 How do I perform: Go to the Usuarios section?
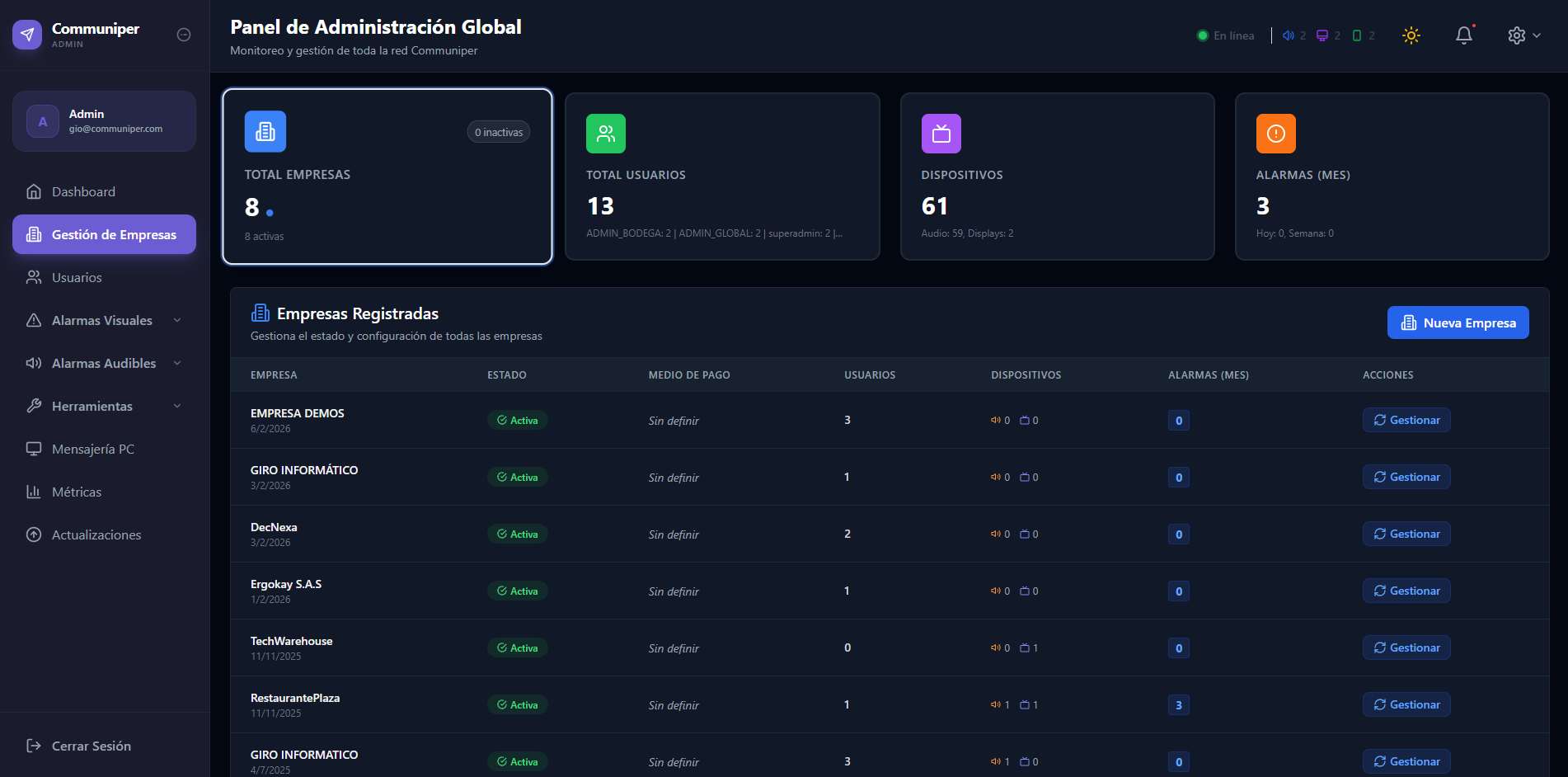tap(77, 277)
